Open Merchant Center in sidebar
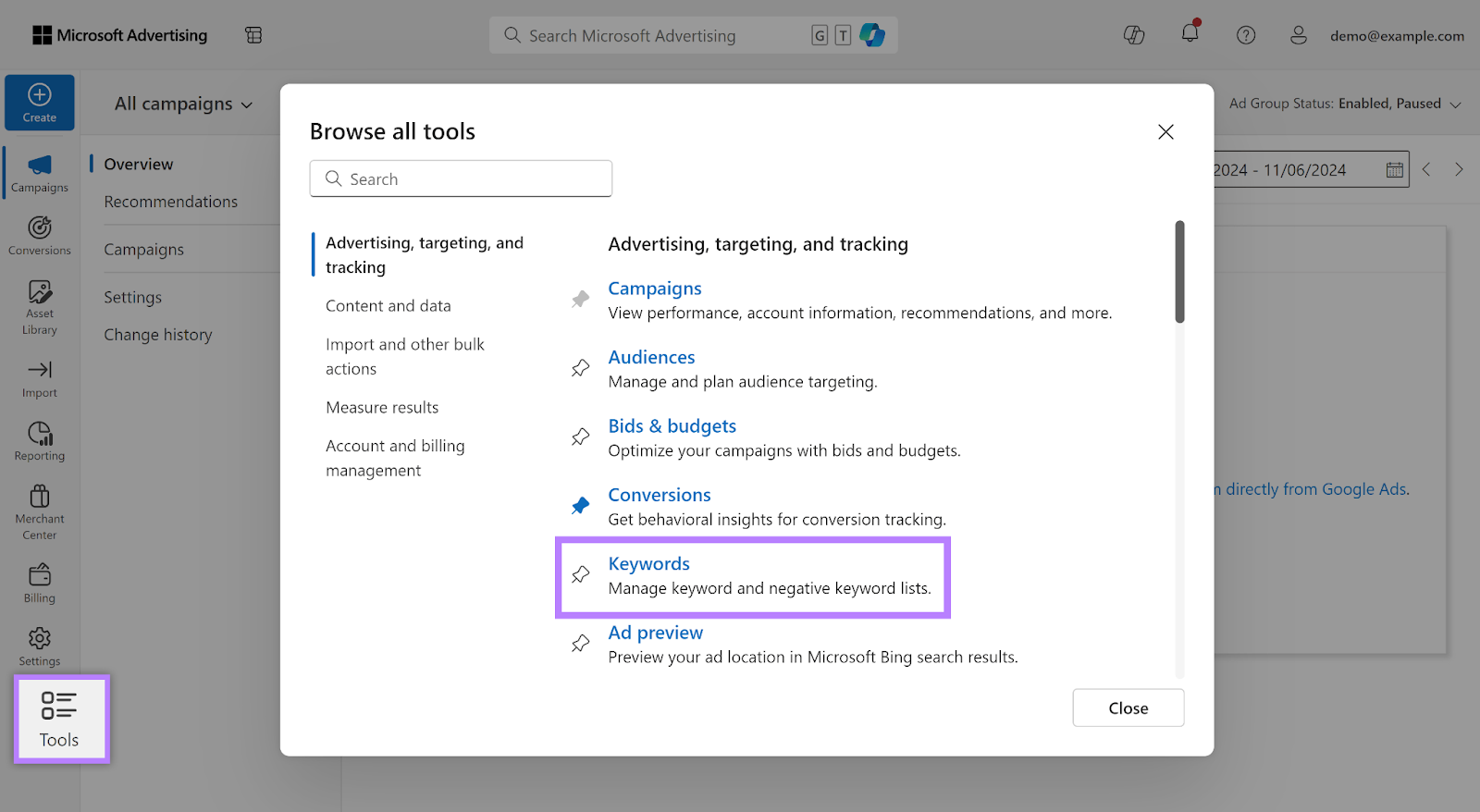This screenshot has height=812, width=1480. point(40,512)
